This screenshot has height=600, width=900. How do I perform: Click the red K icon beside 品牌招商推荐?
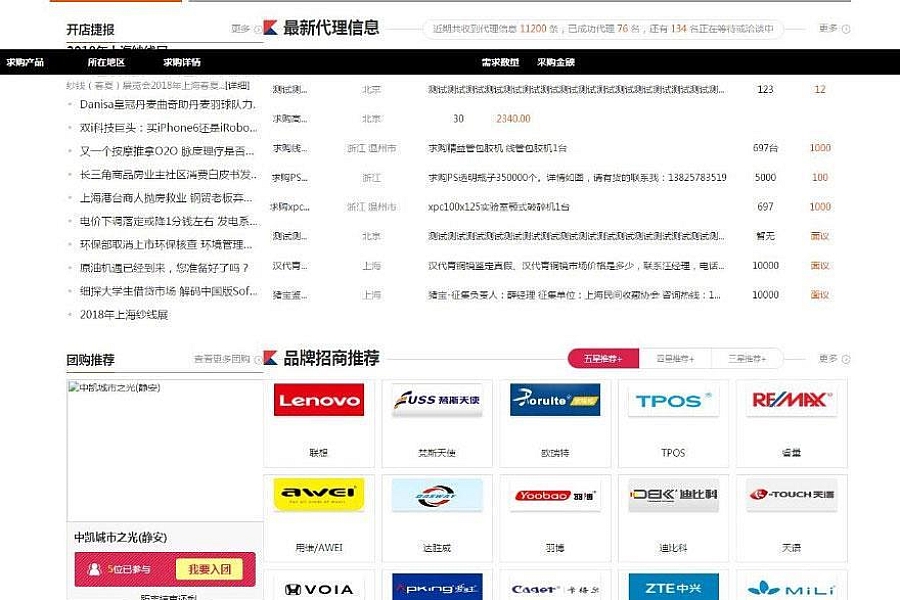click(270, 358)
